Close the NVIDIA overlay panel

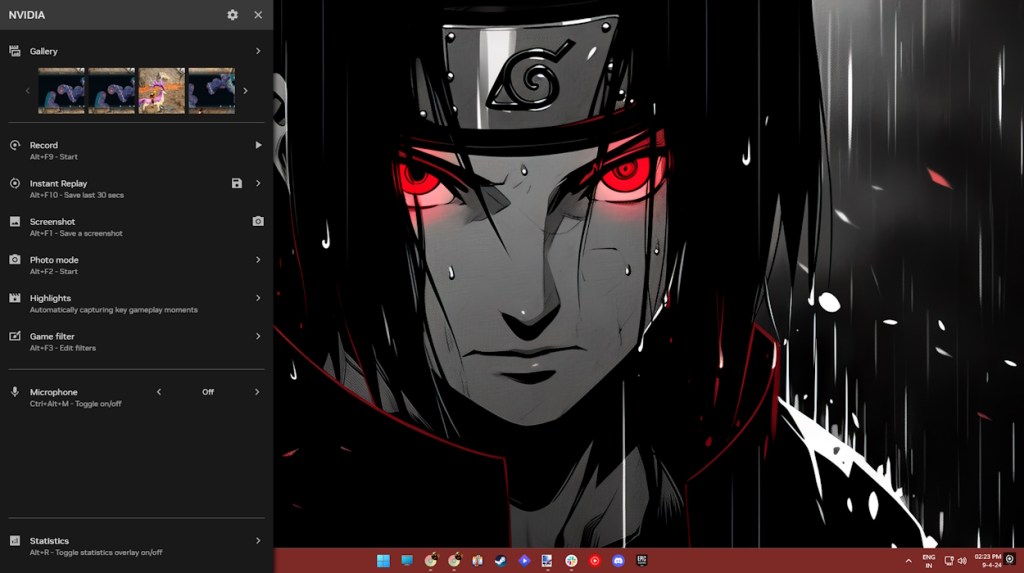click(258, 14)
